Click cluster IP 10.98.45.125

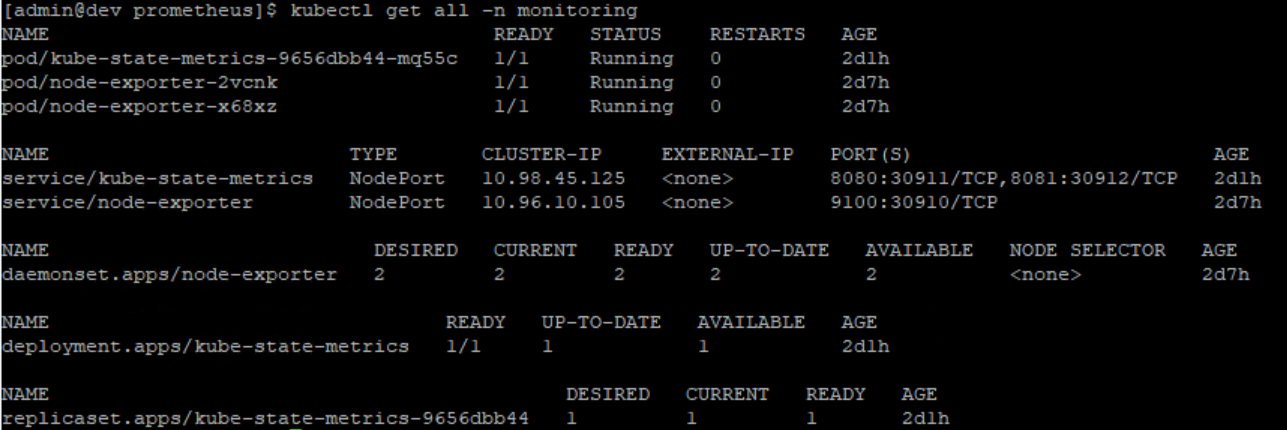coord(553,178)
